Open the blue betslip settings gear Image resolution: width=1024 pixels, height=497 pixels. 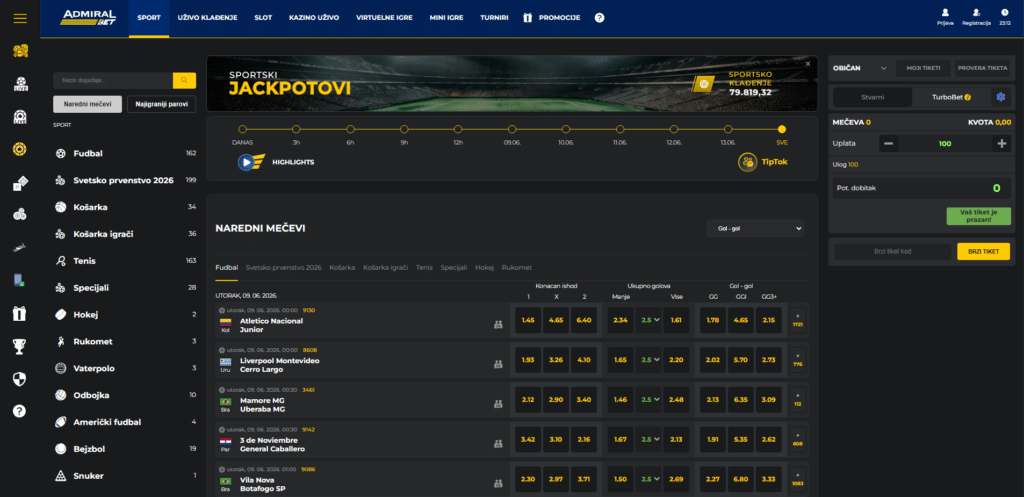(1000, 97)
